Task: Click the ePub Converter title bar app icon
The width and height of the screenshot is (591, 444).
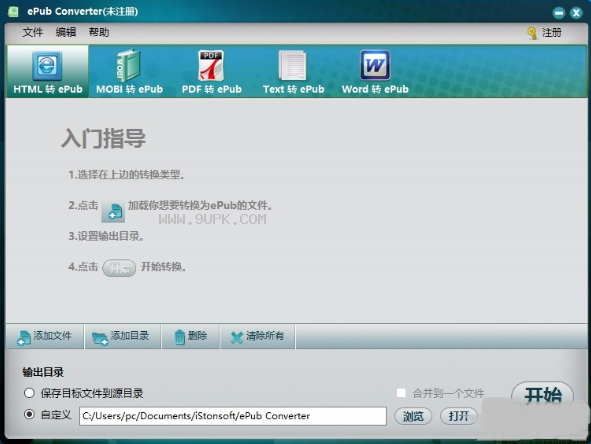Action: 13,12
